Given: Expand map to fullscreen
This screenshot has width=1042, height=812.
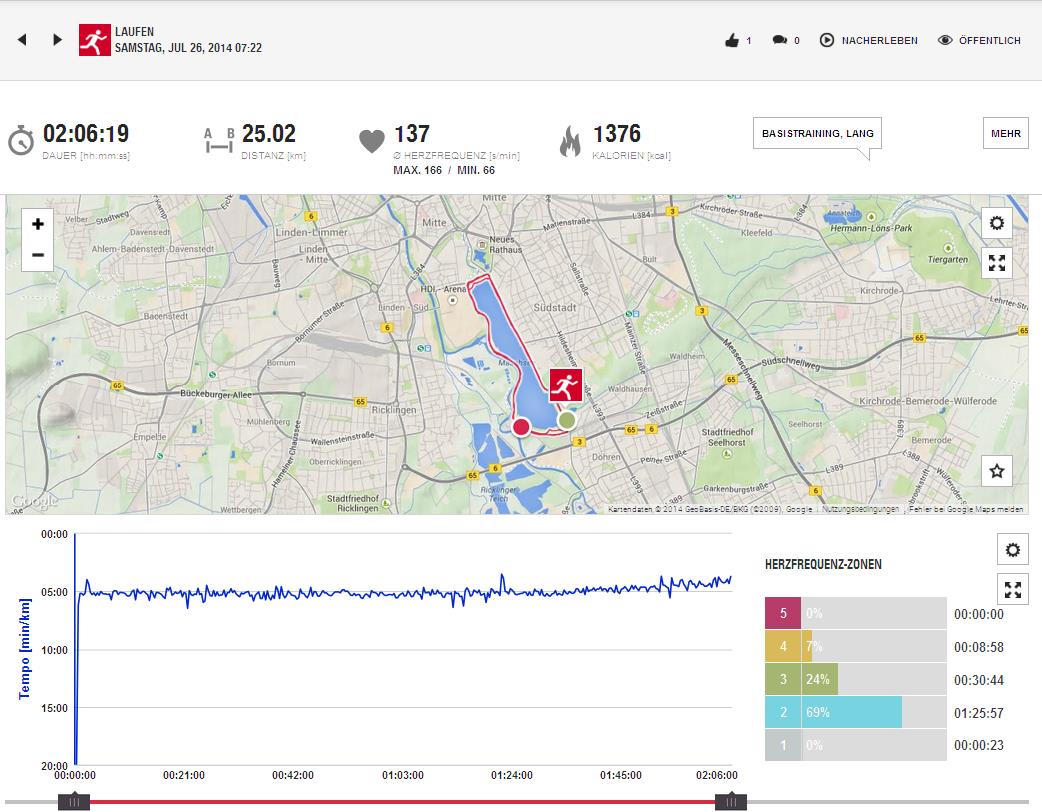Looking at the screenshot, I should pos(996,263).
